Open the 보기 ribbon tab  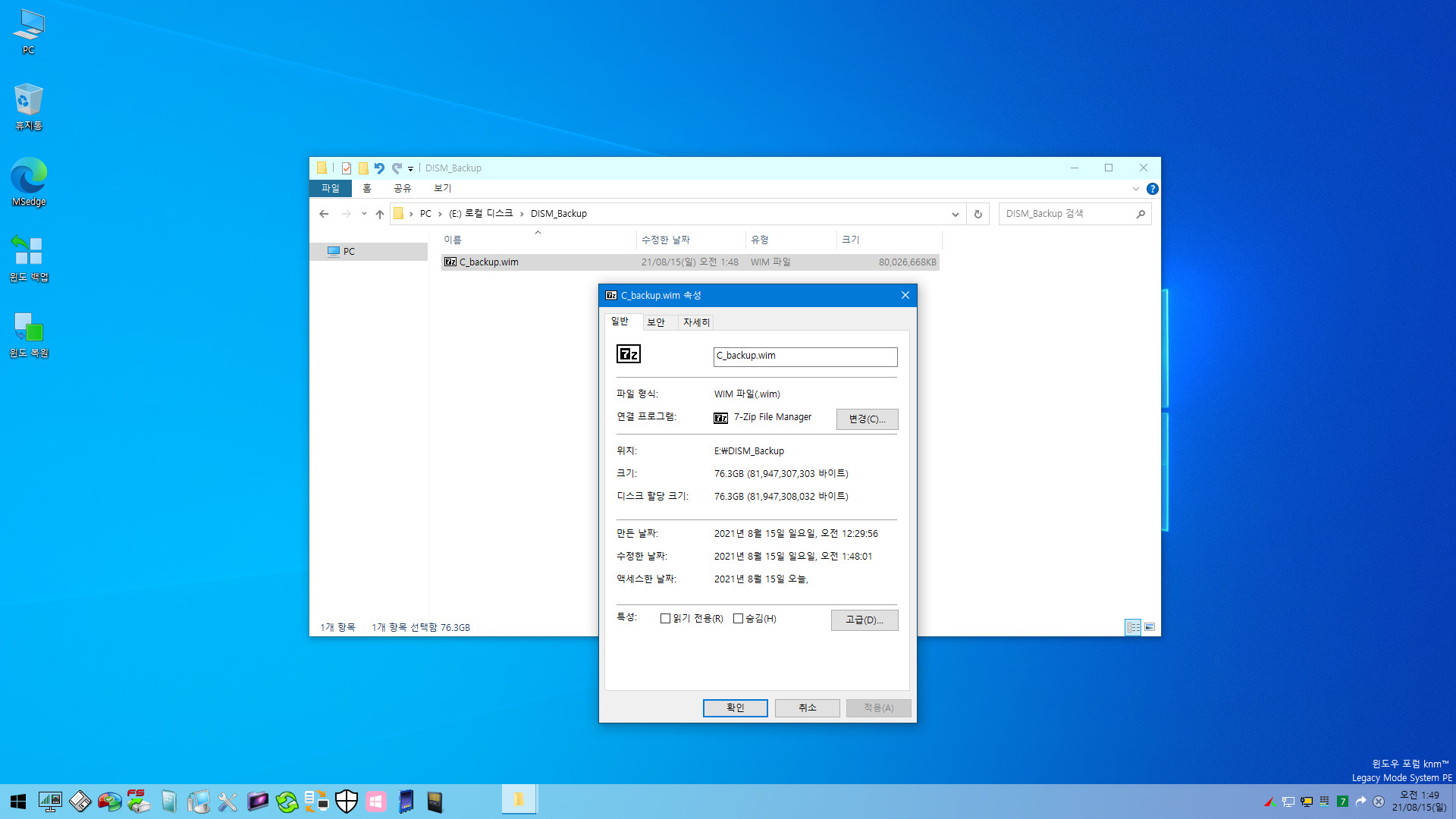[443, 188]
